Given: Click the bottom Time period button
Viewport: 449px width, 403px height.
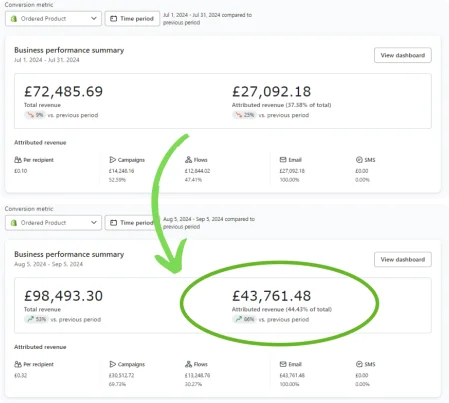Looking at the screenshot, I should [x=132, y=223].
